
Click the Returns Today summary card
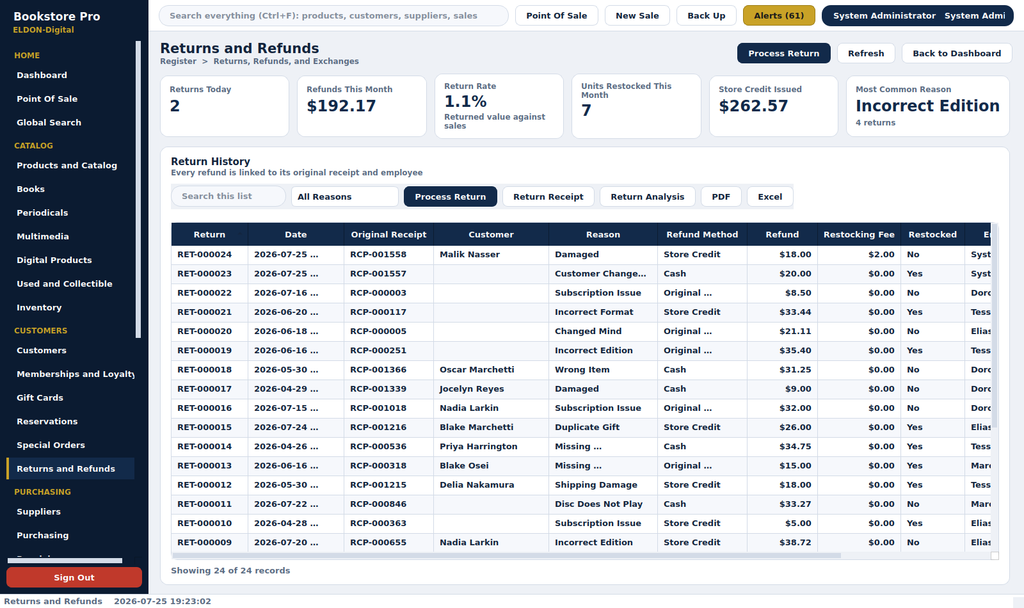[224, 106]
